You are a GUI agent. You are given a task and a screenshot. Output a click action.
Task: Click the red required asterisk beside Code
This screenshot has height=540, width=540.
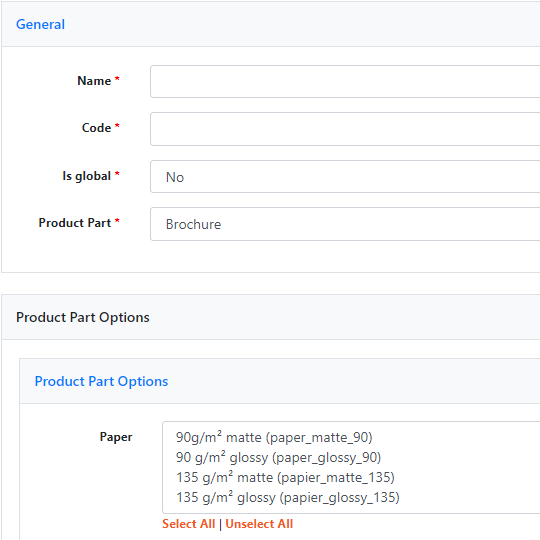pyautogui.click(x=117, y=126)
